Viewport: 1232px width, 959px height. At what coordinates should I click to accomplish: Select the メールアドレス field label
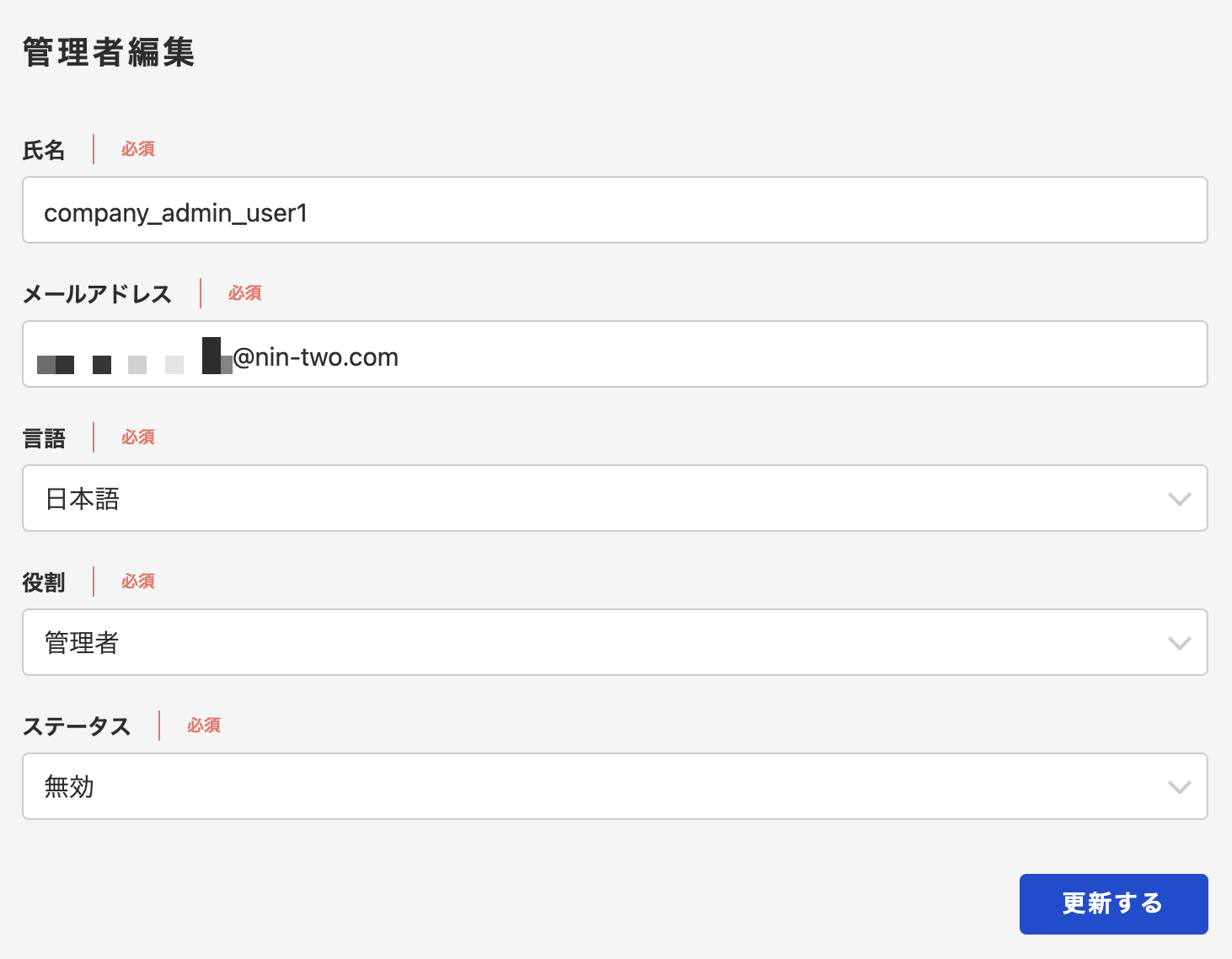97,294
